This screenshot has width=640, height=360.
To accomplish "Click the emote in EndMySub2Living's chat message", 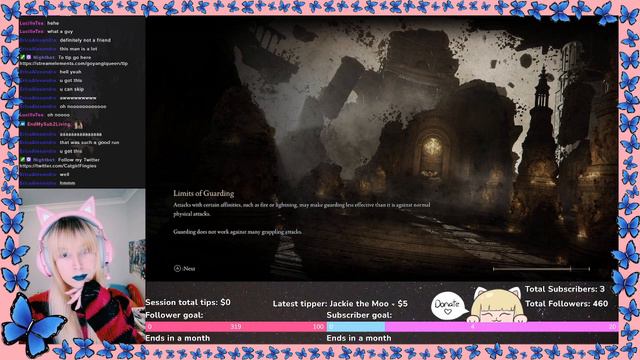I will 78,124.
